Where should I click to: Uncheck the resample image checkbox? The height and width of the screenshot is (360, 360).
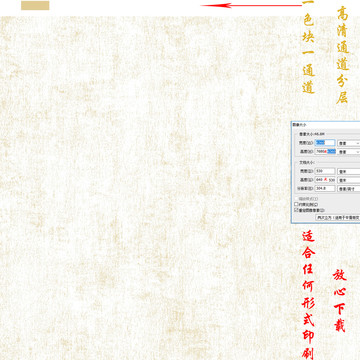[x=296, y=210]
